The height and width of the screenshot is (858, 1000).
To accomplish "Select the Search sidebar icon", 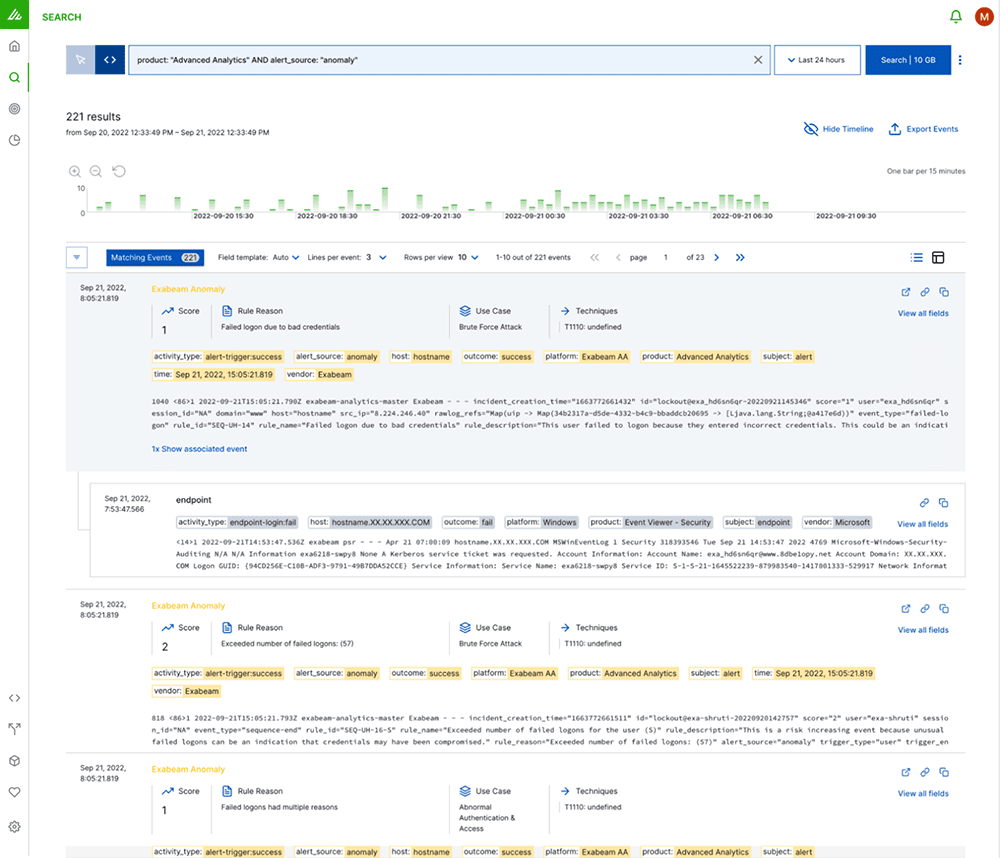I will [14, 77].
